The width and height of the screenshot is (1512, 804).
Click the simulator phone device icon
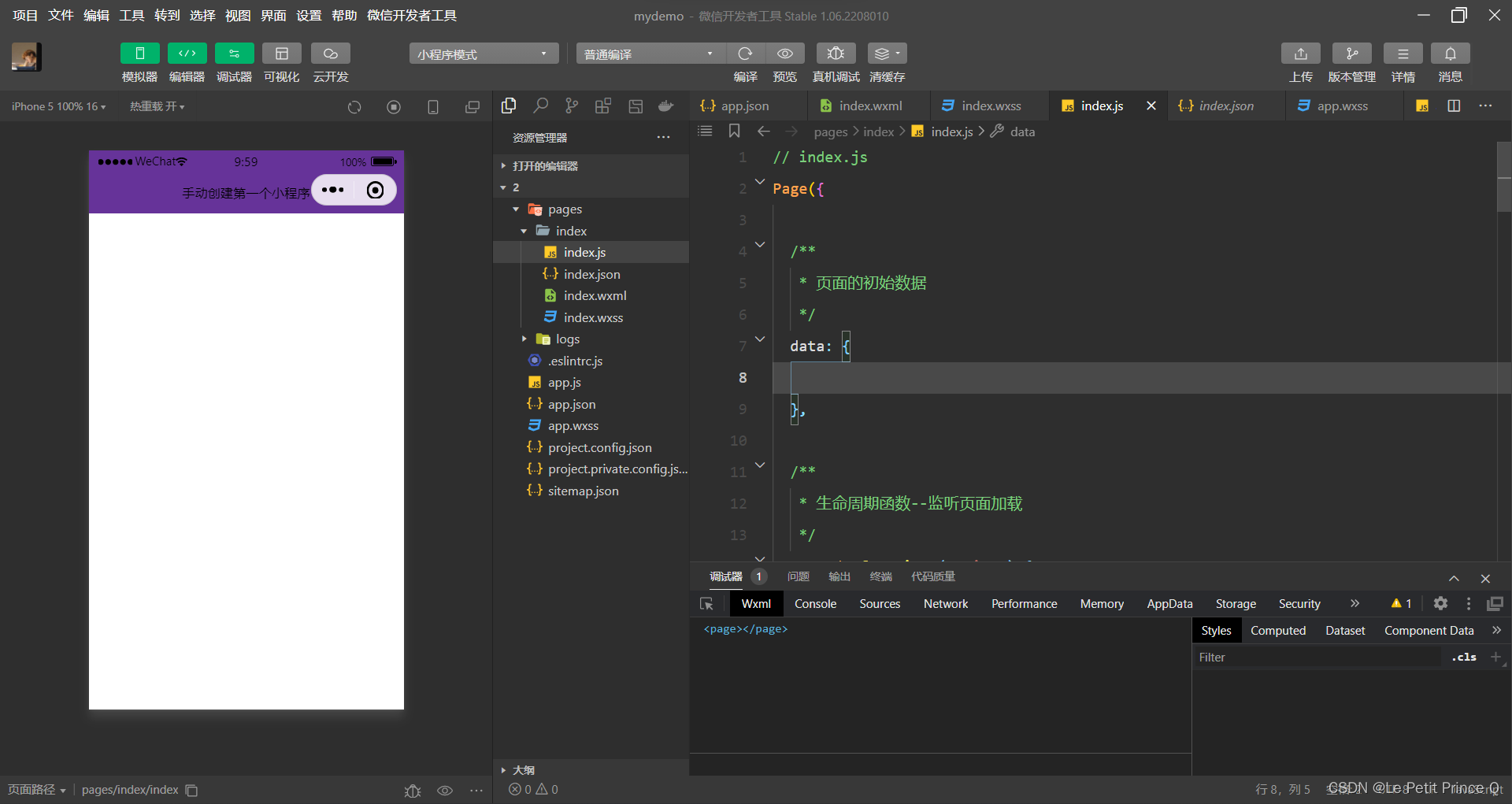pos(433,107)
